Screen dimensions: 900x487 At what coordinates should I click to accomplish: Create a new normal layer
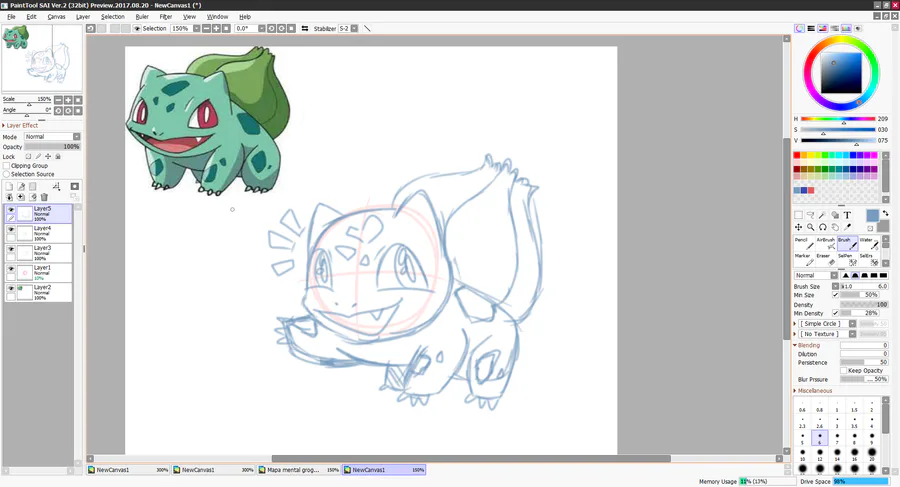pos(9,187)
